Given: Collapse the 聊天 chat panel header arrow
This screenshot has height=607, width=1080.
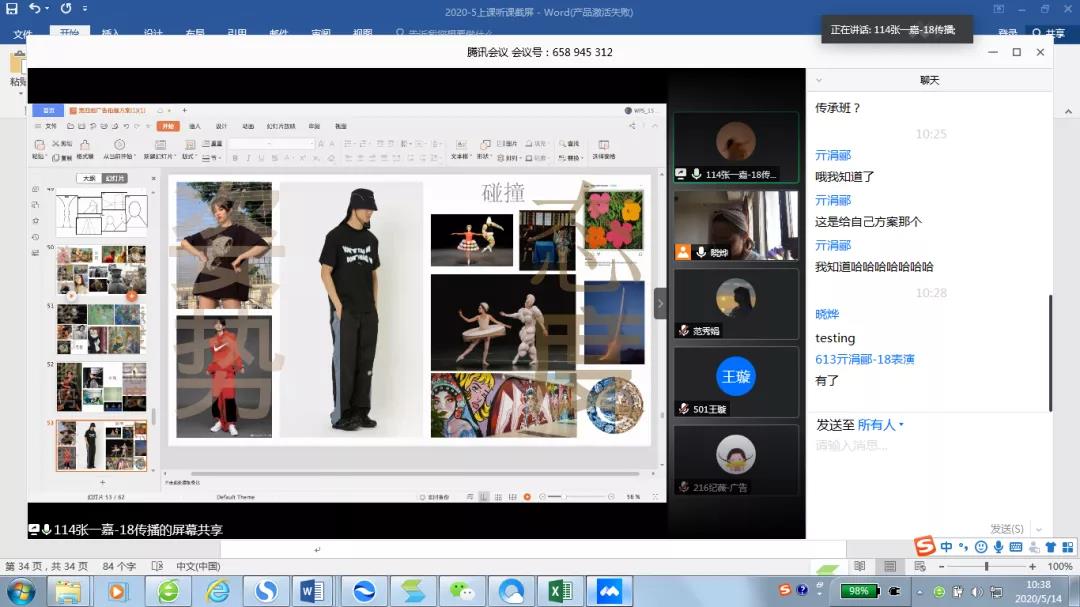Looking at the screenshot, I should pos(817,80).
